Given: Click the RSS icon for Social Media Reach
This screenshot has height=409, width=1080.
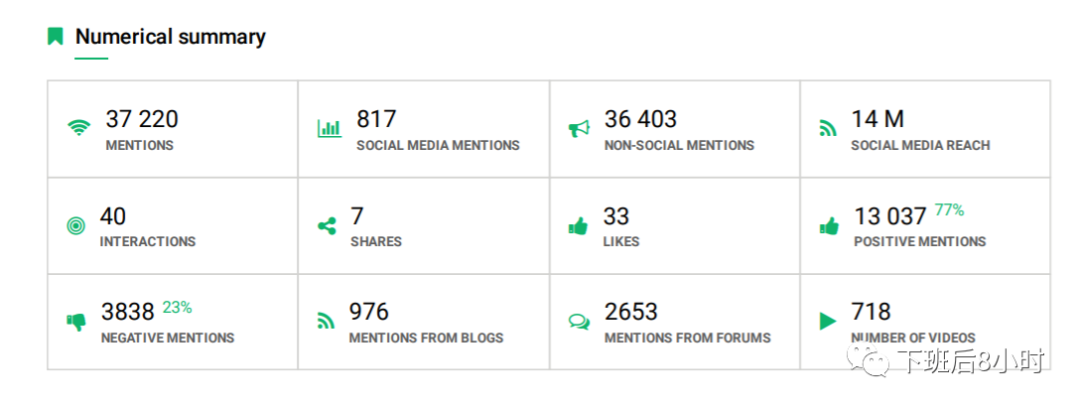Looking at the screenshot, I should [827, 129].
